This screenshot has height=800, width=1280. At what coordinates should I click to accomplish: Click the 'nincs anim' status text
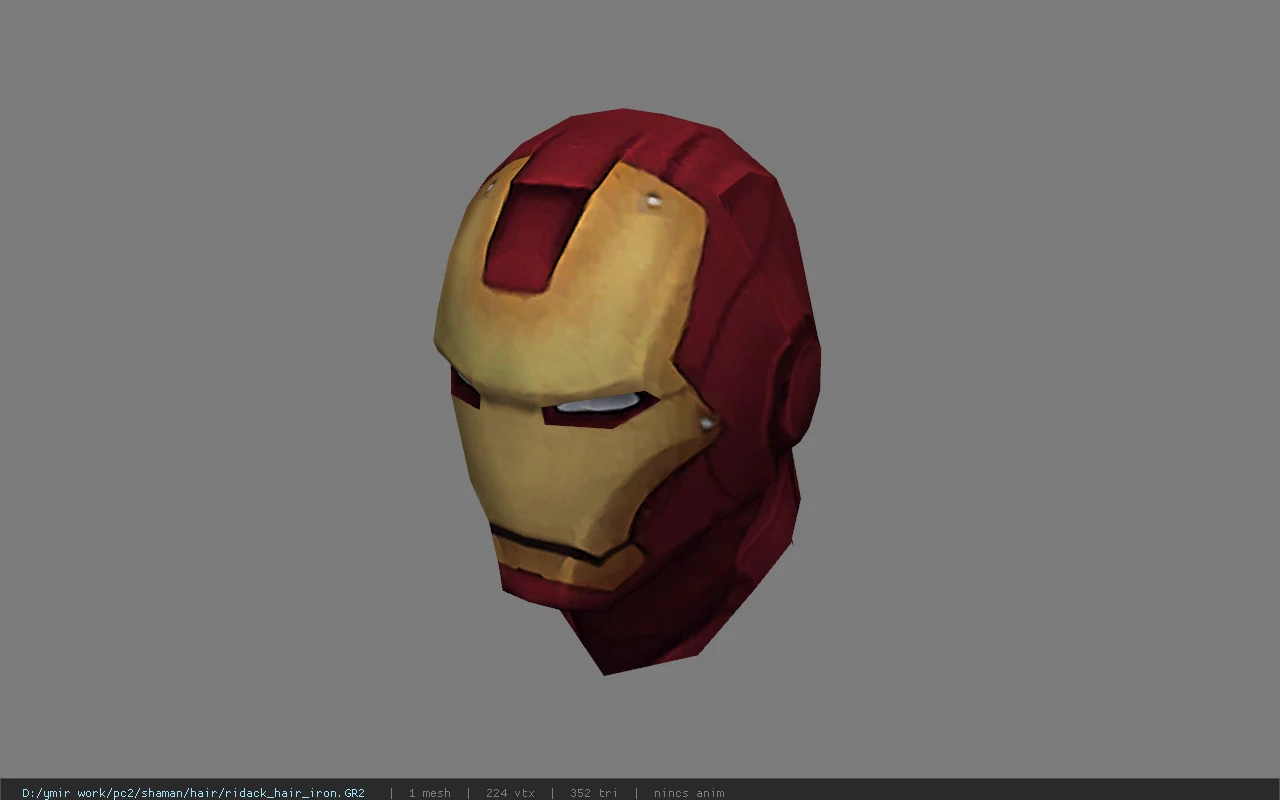tap(689, 793)
